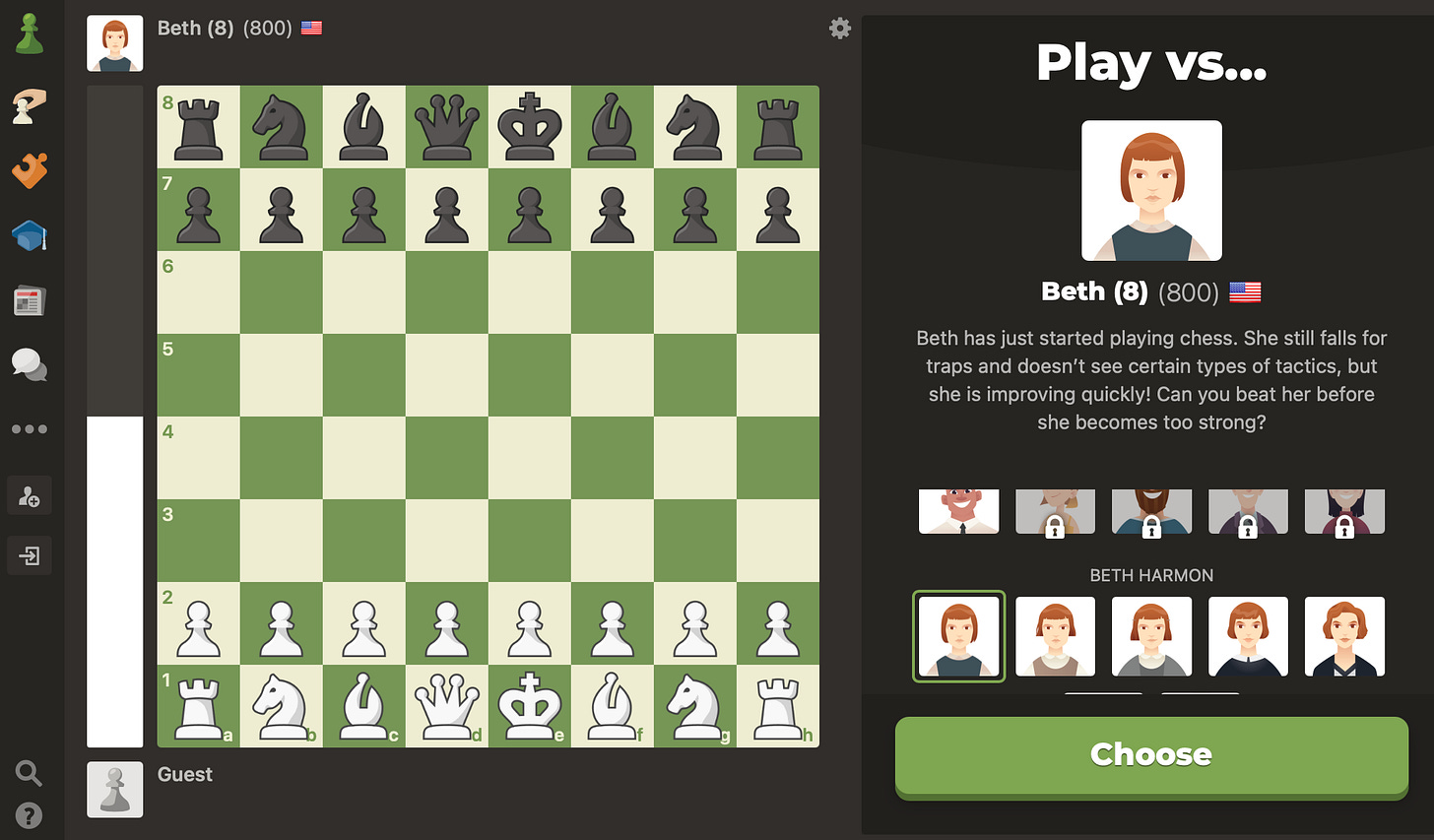Click Beth's avatar above the board
The width and height of the screenshot is (1434, 840).
(115, 43)
